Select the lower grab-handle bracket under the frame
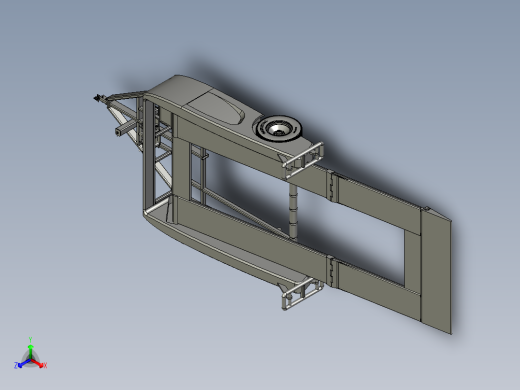 coord(302,294)
